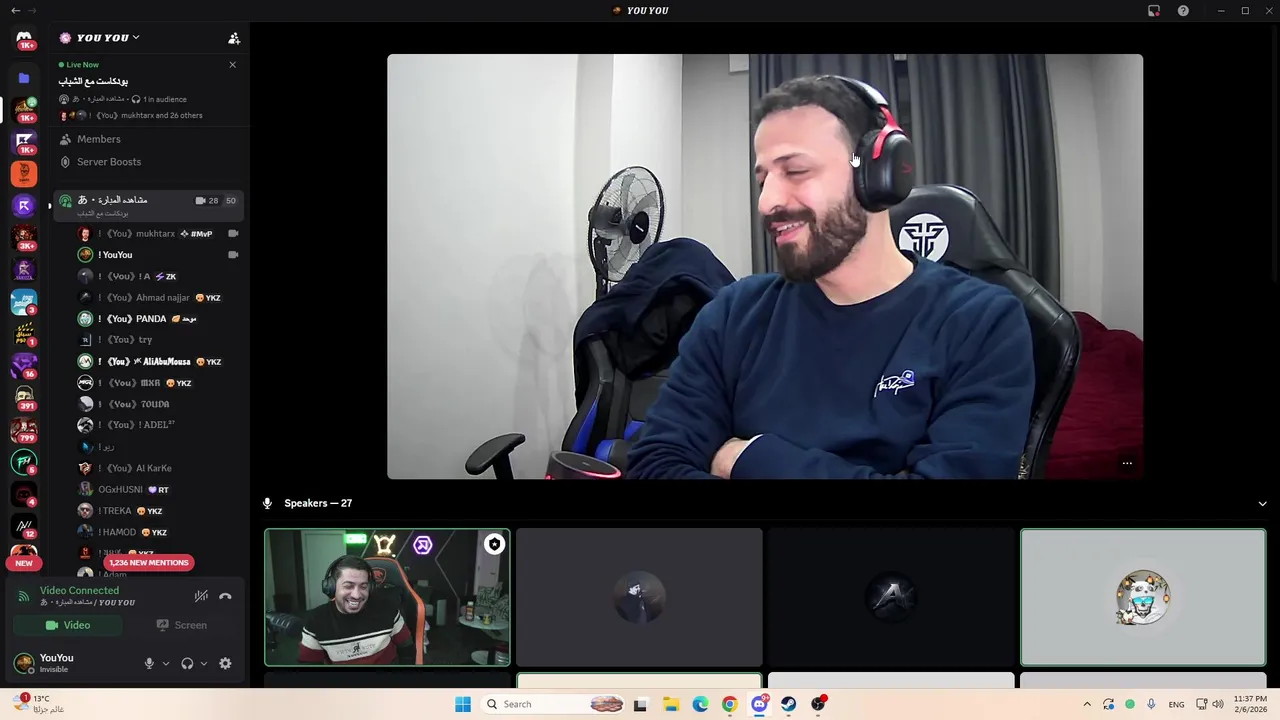Start Screen share button
Image resolution: width=1280 pixels, height=720 pixels.
tap(181, 625)
